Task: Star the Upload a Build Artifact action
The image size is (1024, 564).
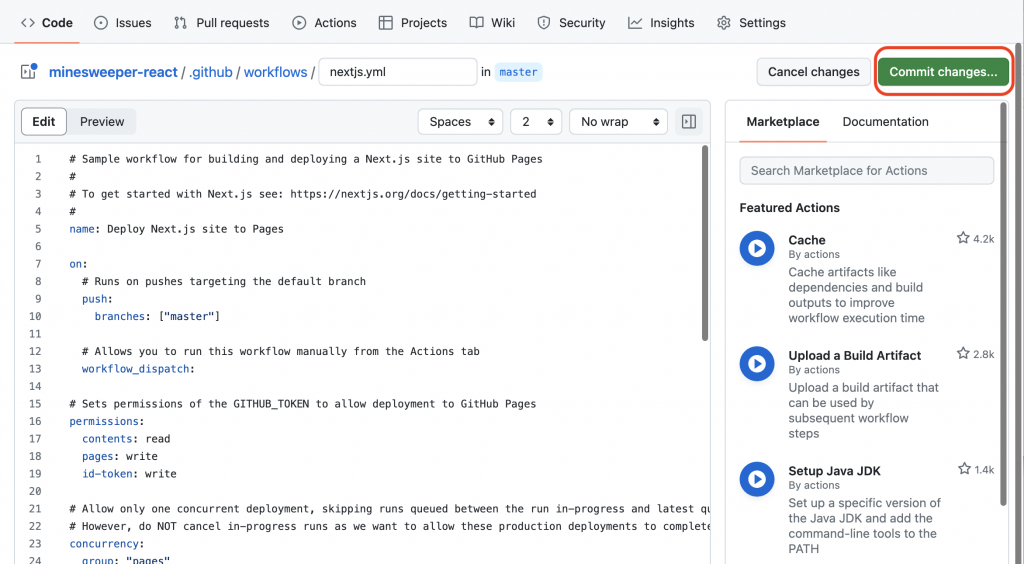Action: 963,353
